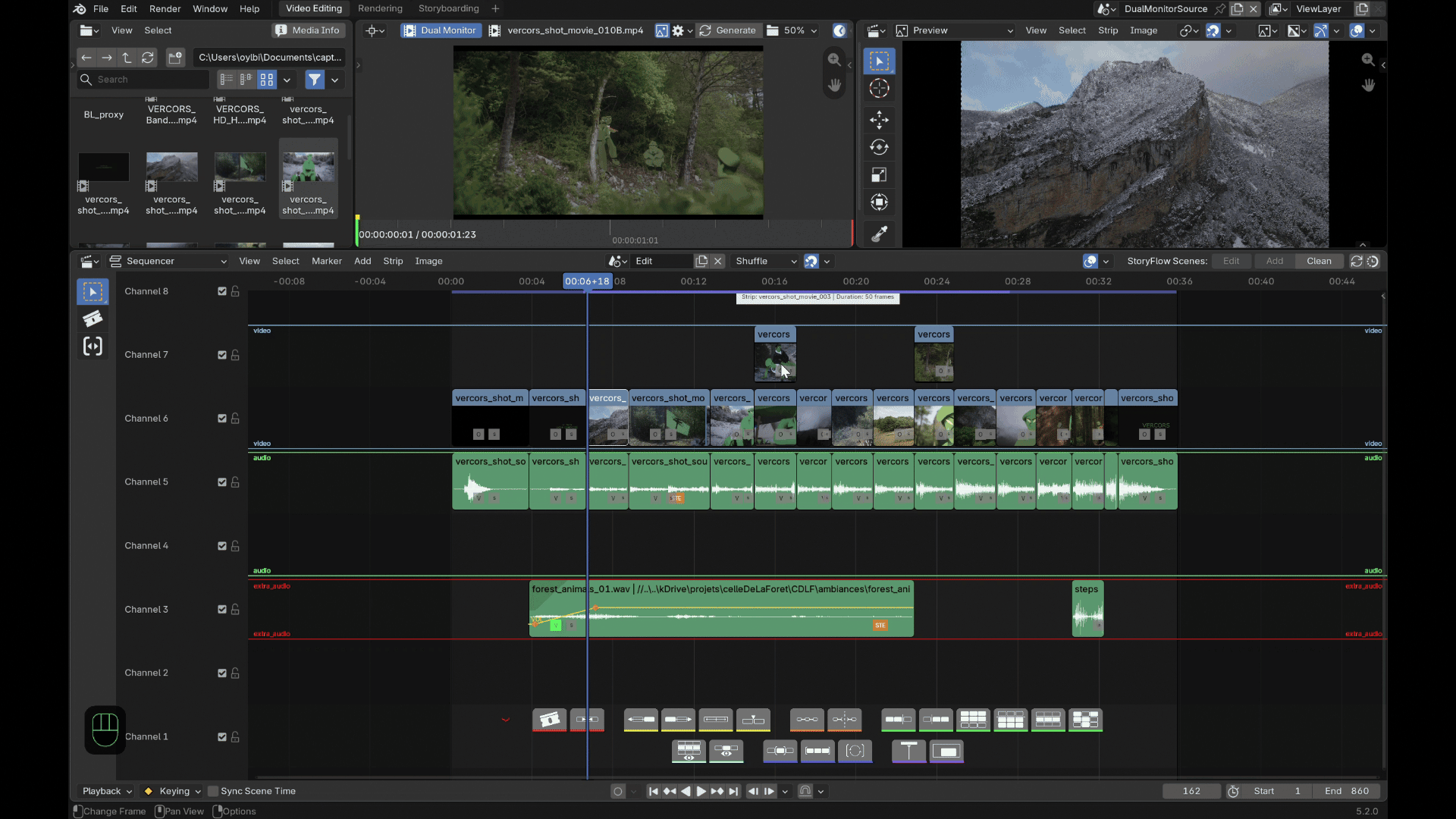
Task: Open the Shuffle overlap mode dropdown
Action: [x=766, y=261]
